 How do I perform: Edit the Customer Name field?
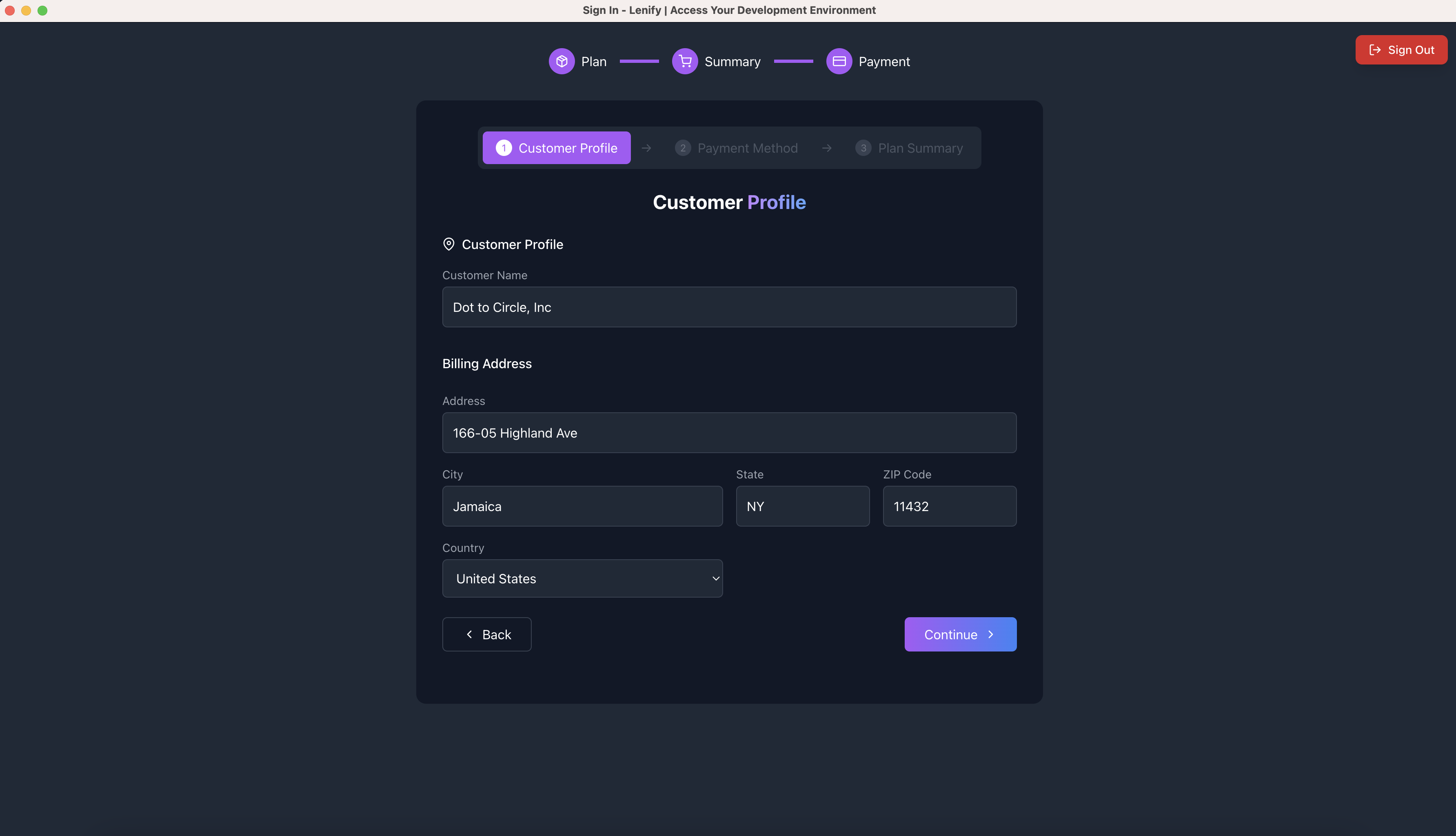click(x=729, y=307)
